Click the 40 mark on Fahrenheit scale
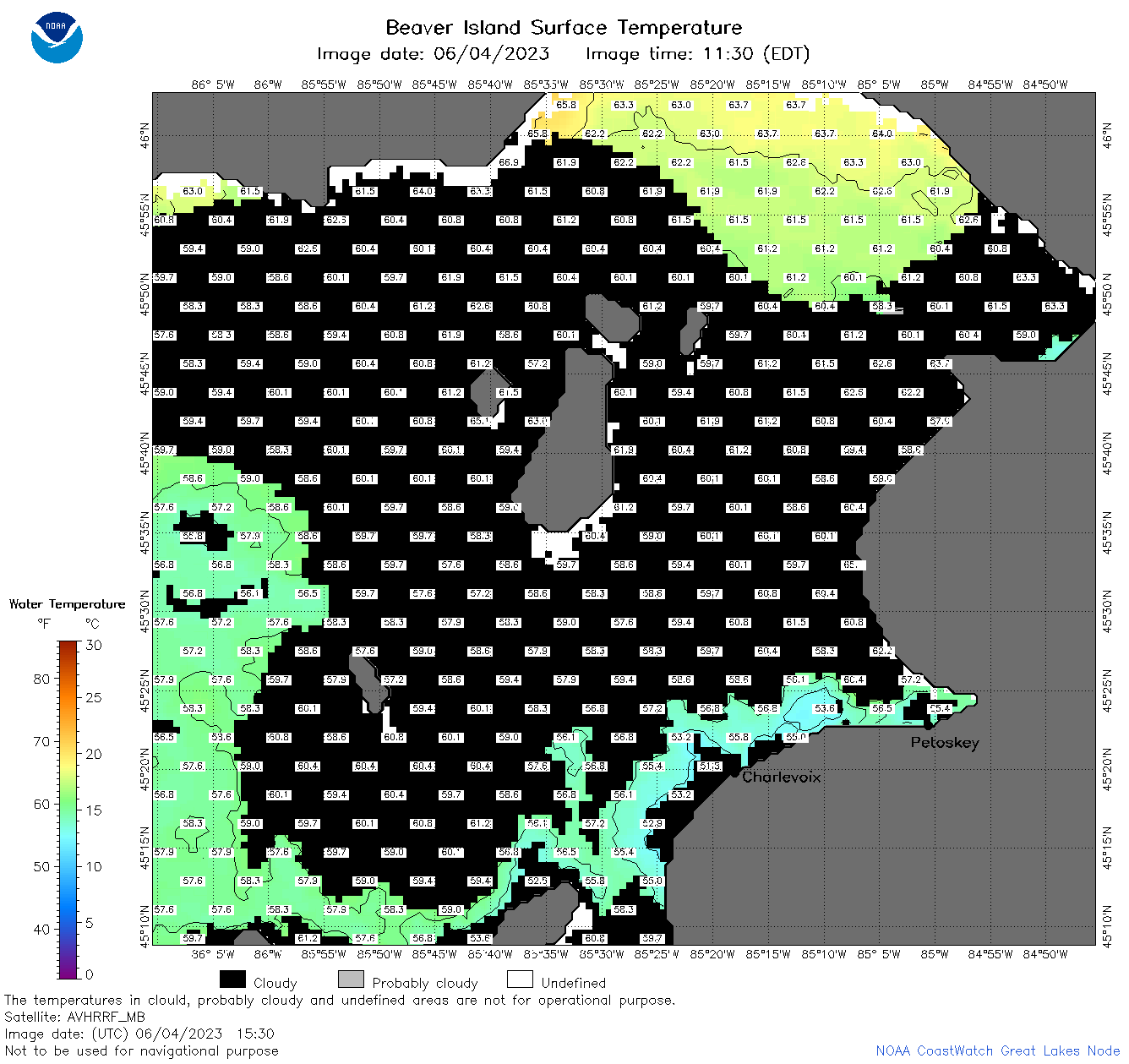1129x1064 pixels. tap(41, 929)
